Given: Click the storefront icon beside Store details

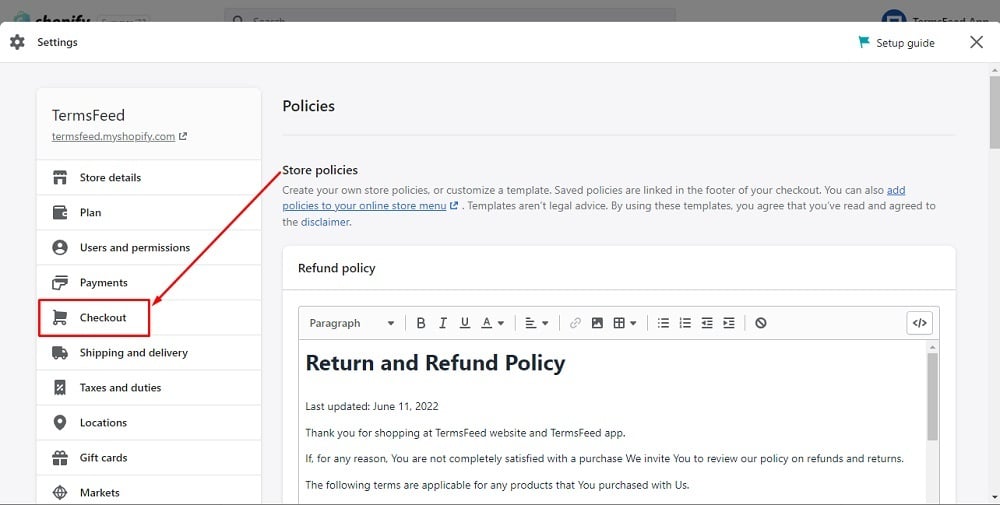Looking at the screenshot, I should coord(60,177).
